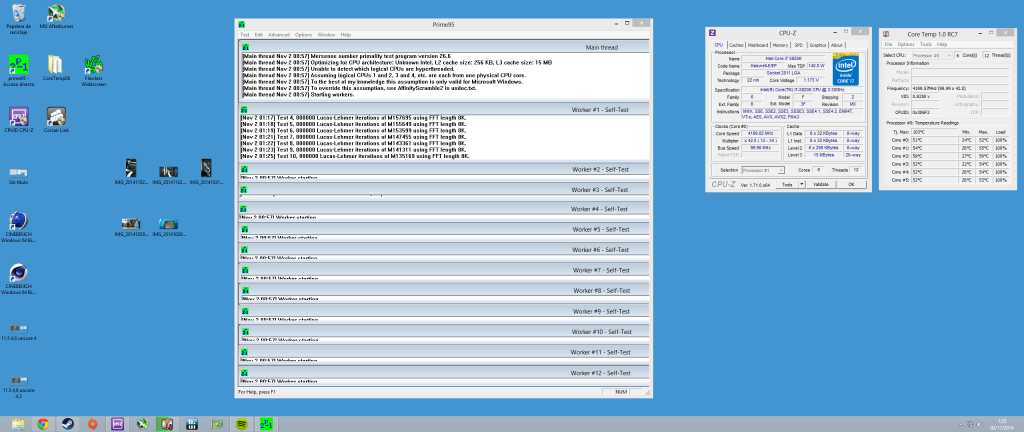Open Google Chrome from the taskbar
The width and height of the screenshot is (1024, 432).
pos(43,424)
